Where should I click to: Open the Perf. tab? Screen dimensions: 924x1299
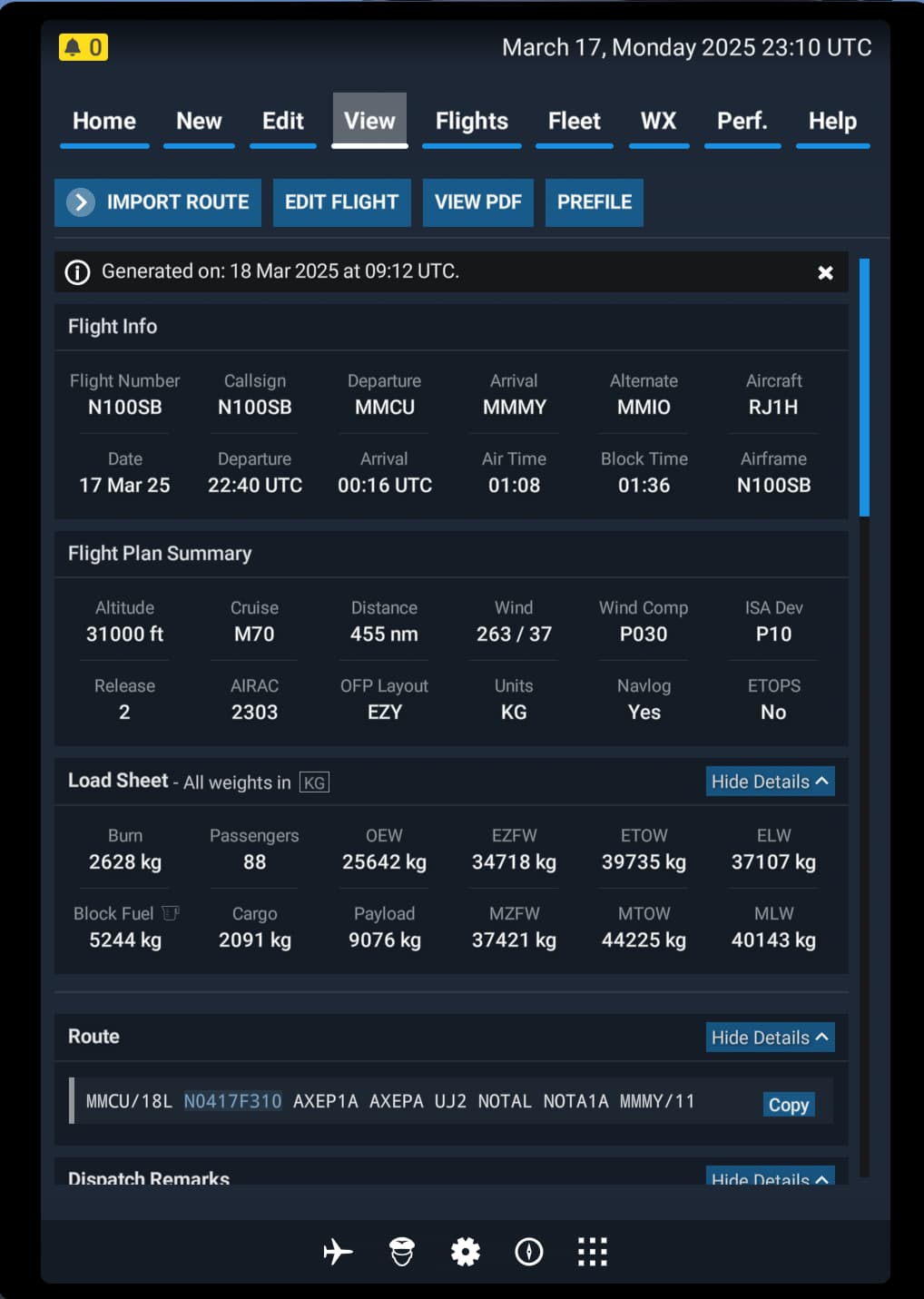click(742, 122)
